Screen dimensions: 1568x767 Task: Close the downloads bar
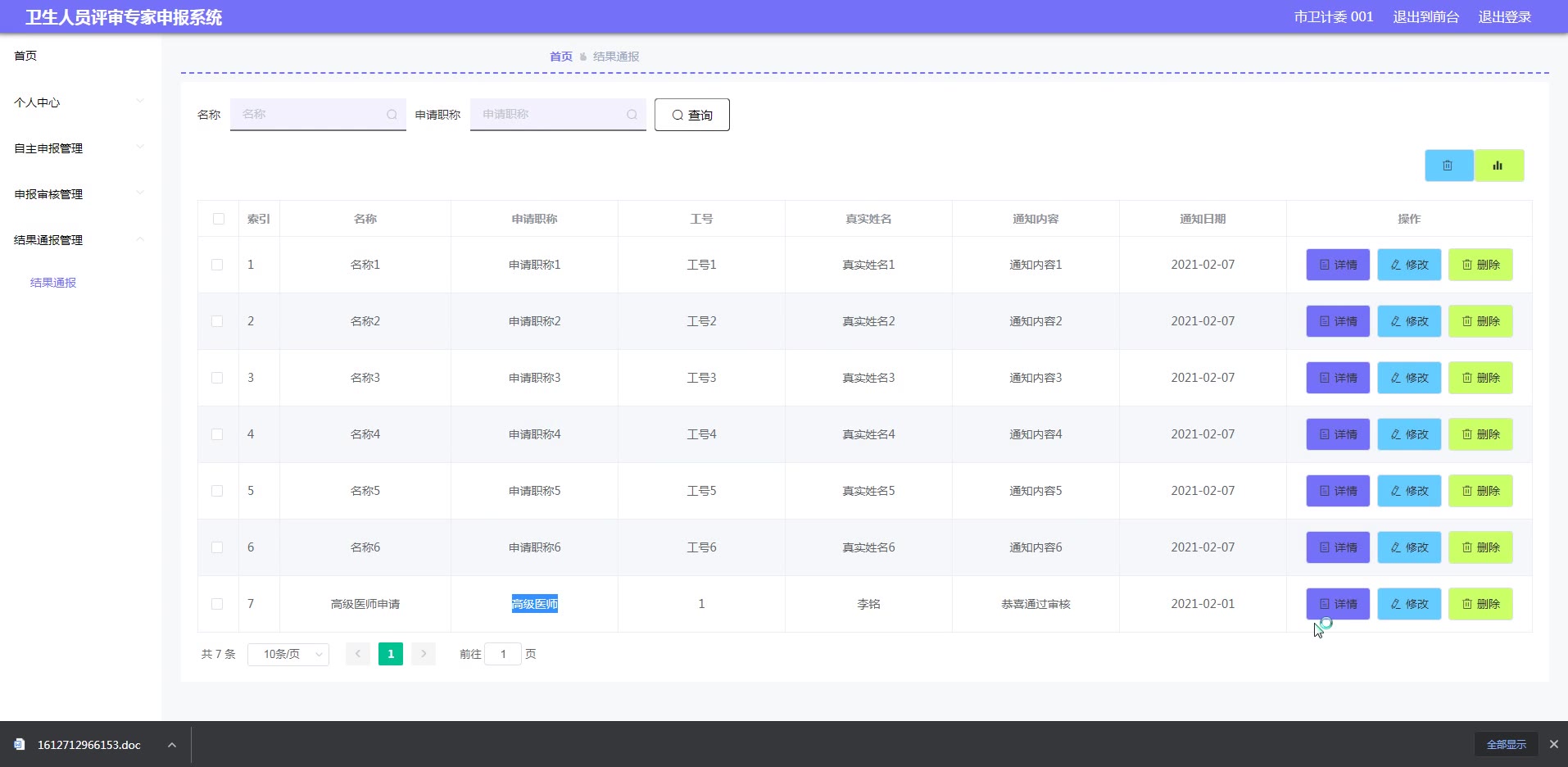pyautogui.click(x=1553, y=744)
